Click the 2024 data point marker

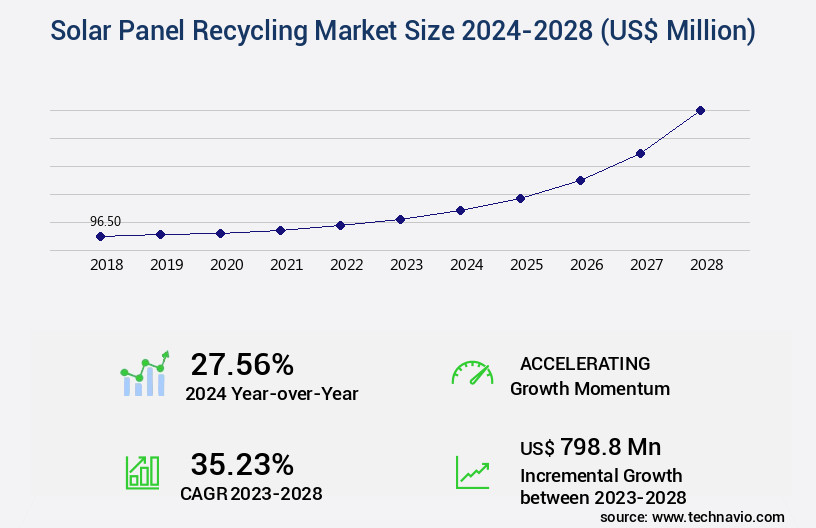click(460, 210)
